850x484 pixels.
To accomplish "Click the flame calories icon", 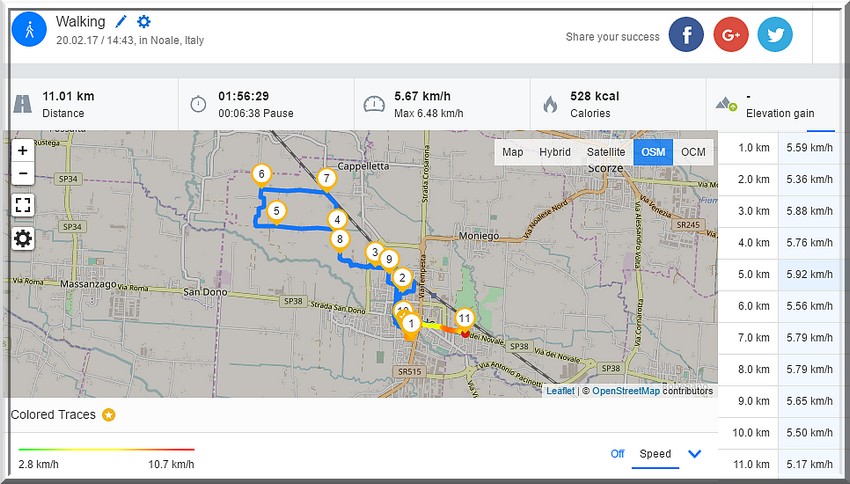I will click(x=550, y=104).
